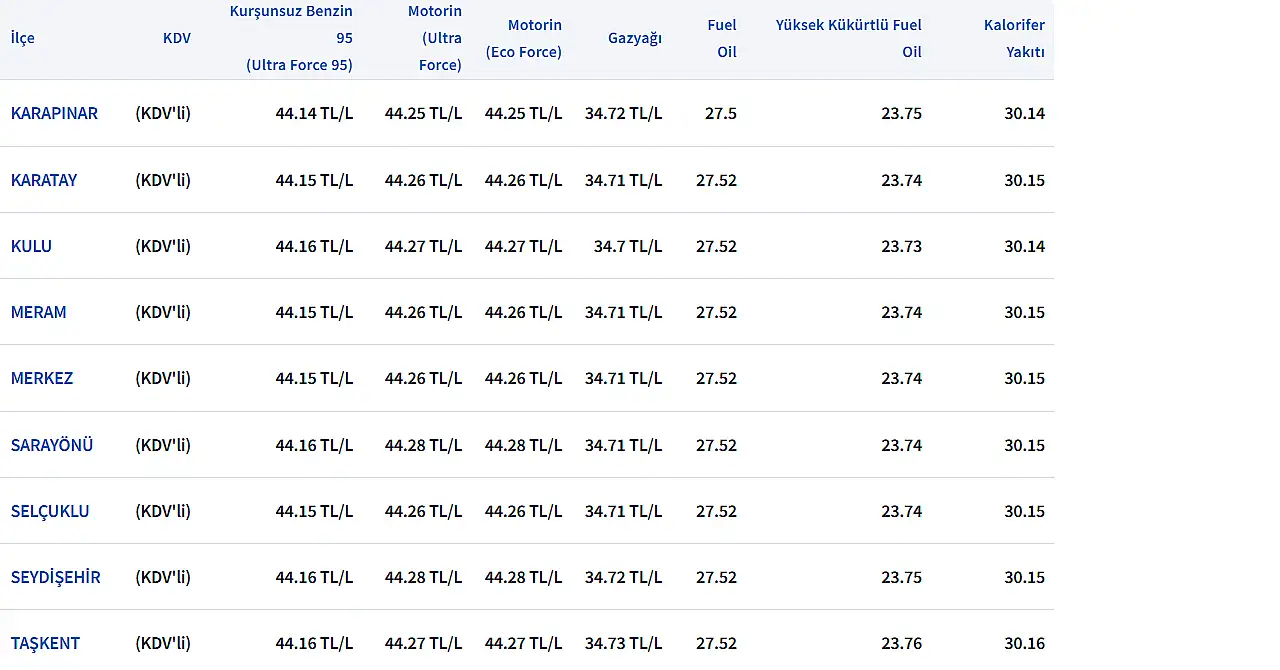Viewport: 1280px width, 670px height.
Task: Open the TAŞKENT district link
Action: point(45,643)
